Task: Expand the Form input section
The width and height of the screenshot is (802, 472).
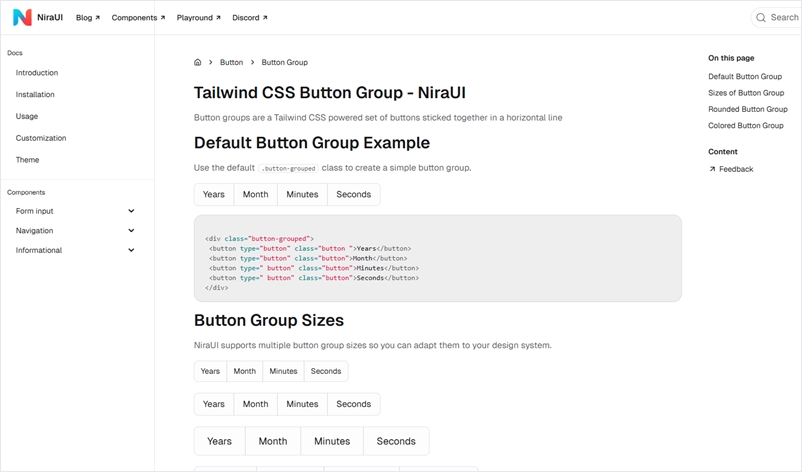Action: tap(131, 211)
